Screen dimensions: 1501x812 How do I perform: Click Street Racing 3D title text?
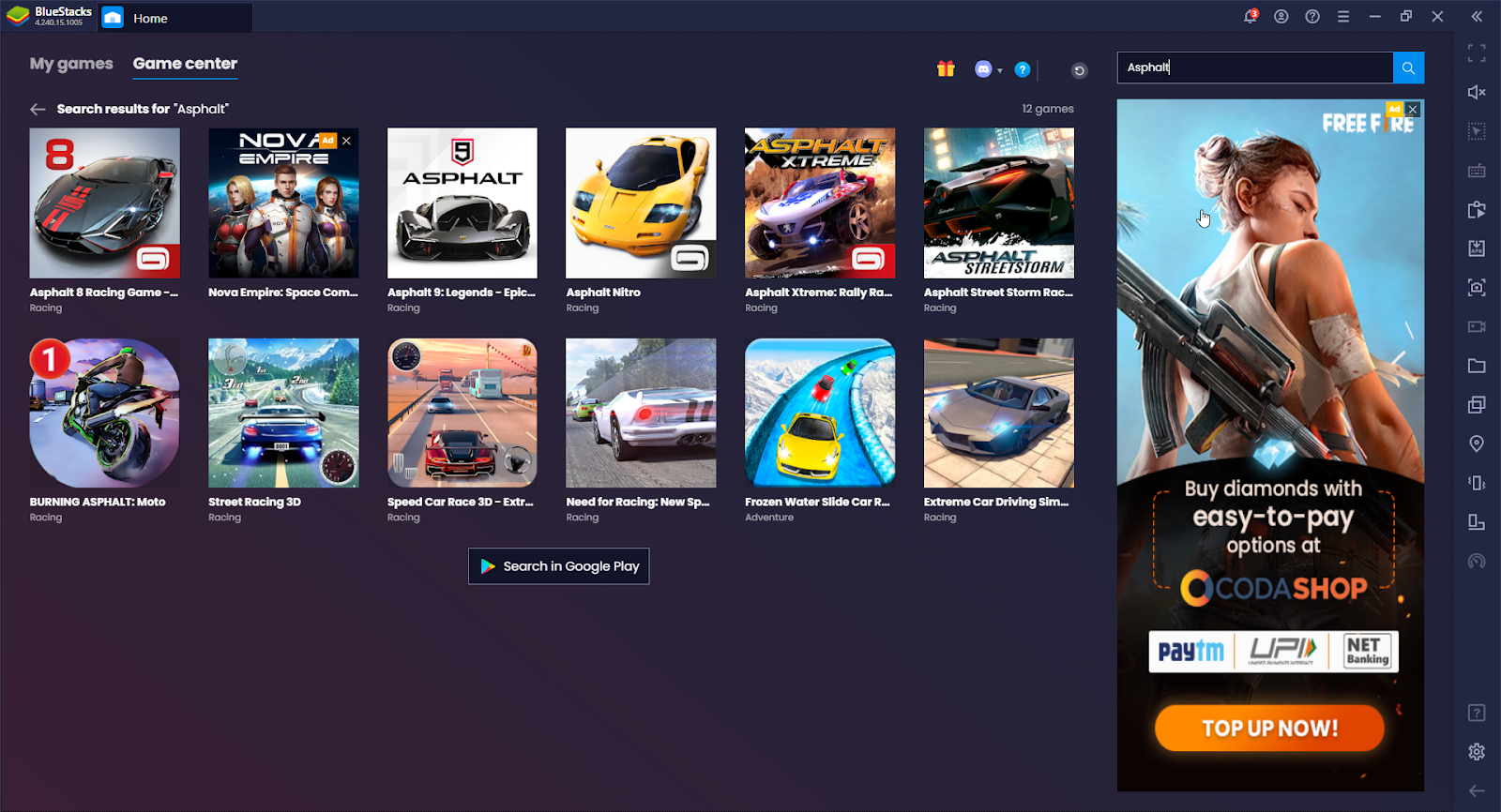tap(254, 503)
